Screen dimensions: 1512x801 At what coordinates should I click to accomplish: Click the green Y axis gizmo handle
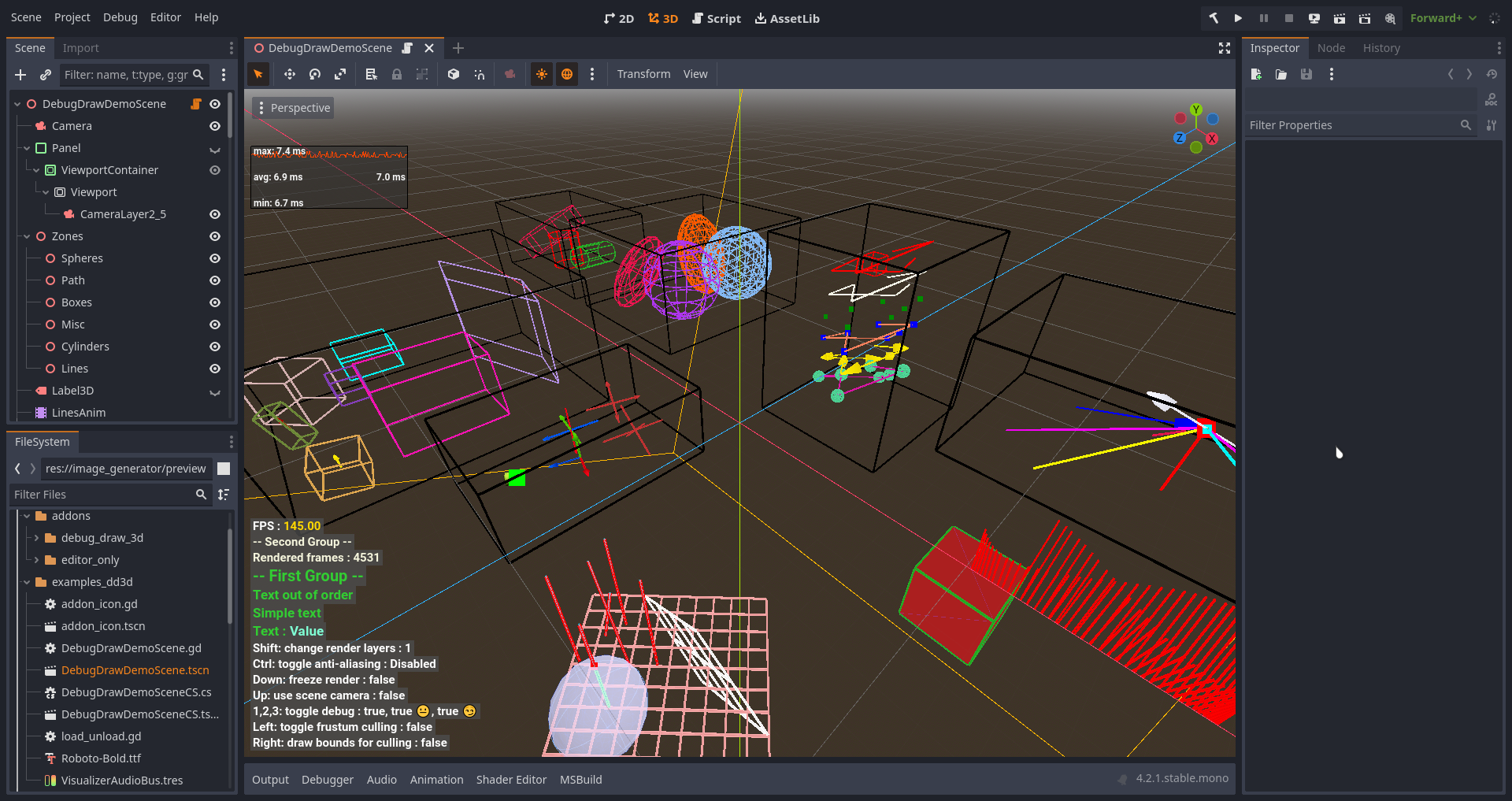pyautogui.click(x=1196, y=109)
